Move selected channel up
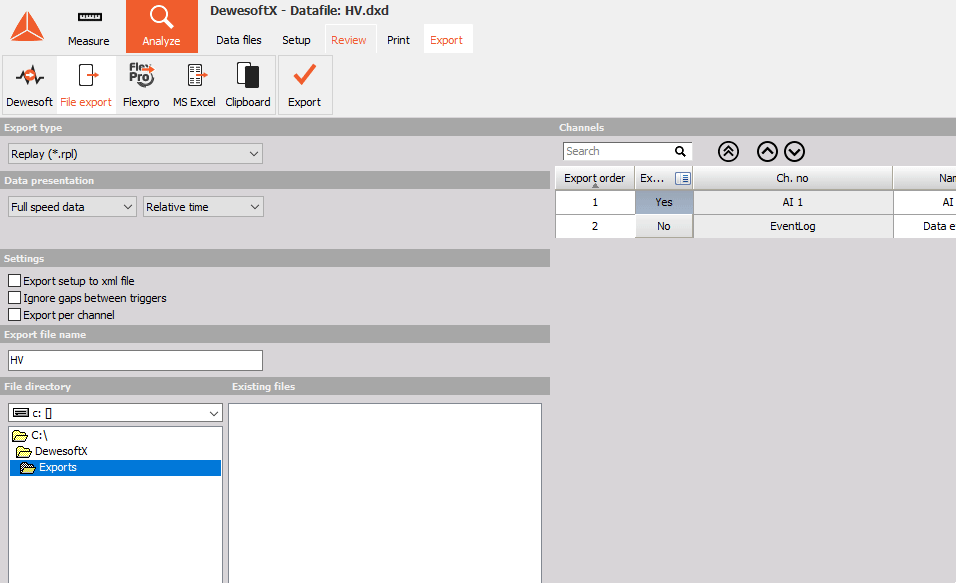This screenshot has height=583, width=956. pyautogui.click(x=767, y=151)
